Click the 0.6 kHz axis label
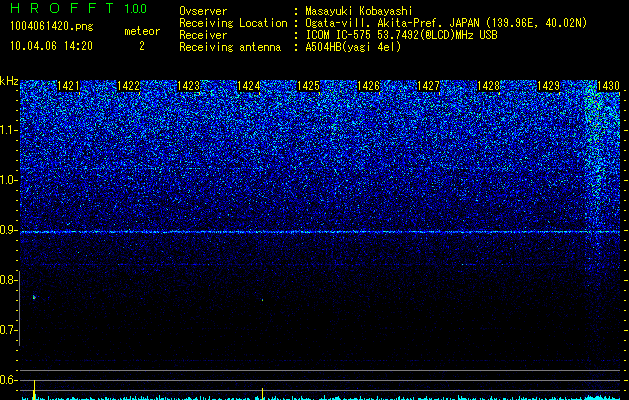The image size is (629, 400). 8,380
